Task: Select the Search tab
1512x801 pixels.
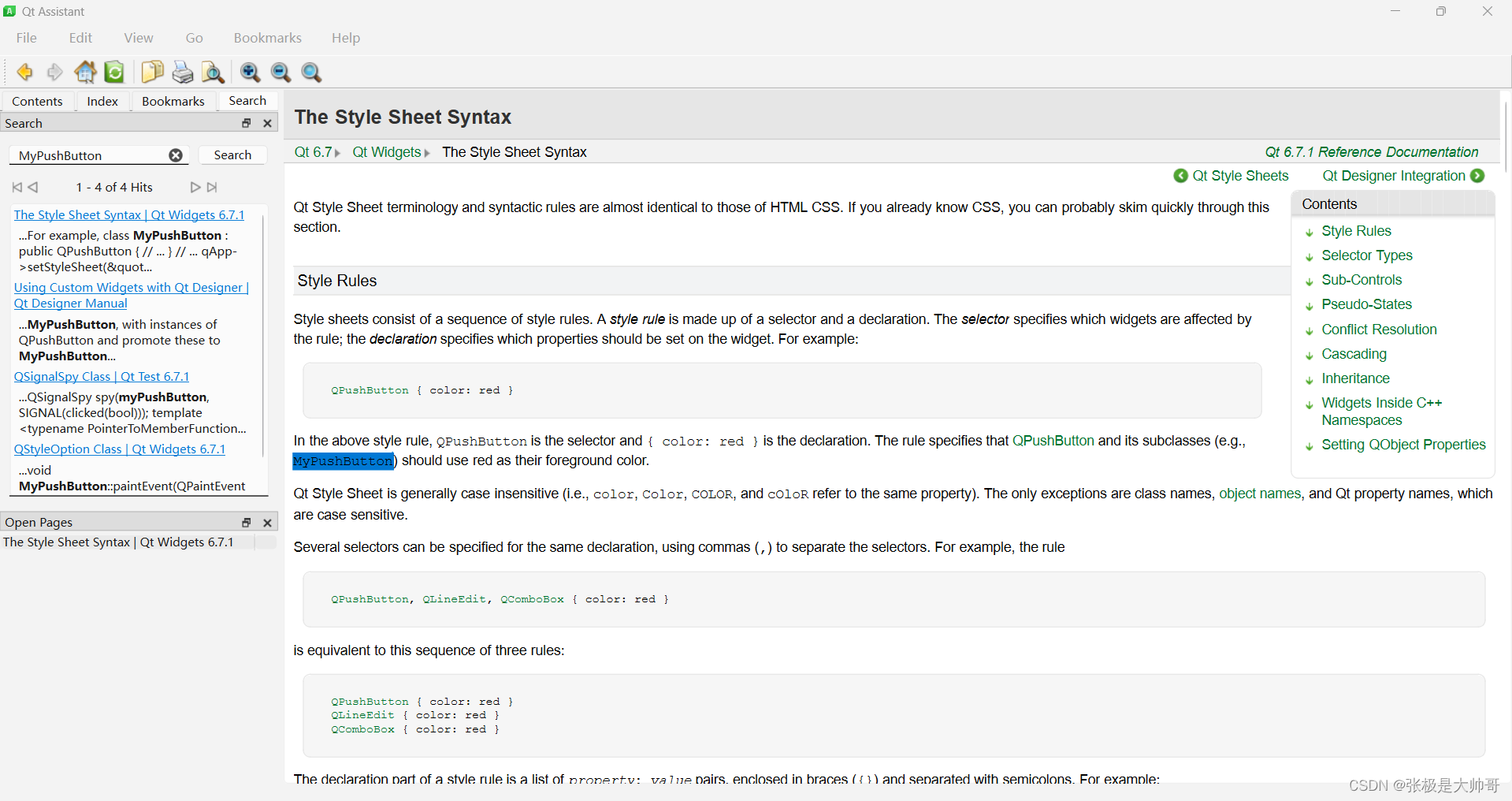Action: point(247,100)
